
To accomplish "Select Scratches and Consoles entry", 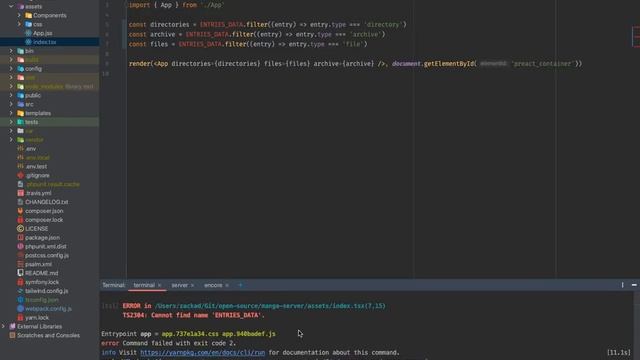I will point(49,336).
